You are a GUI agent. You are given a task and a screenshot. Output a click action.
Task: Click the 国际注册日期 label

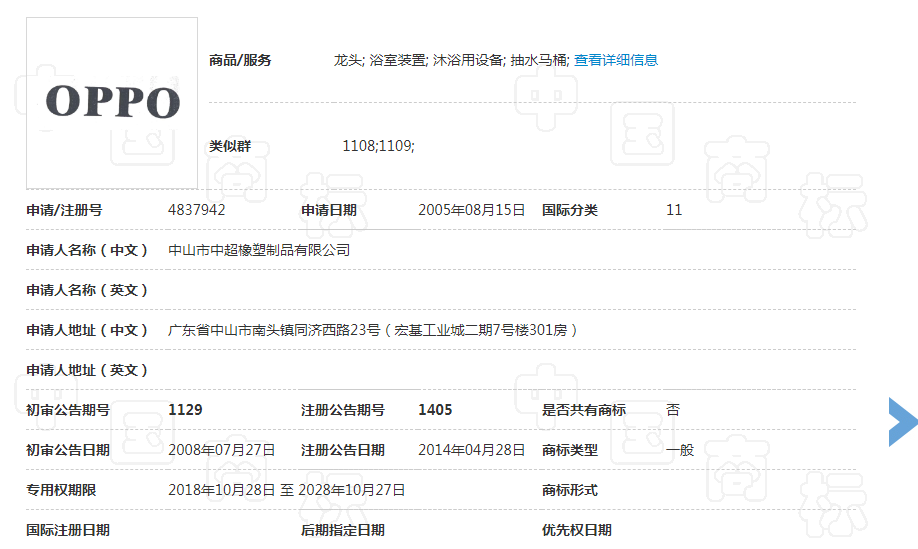click(68, 530)
